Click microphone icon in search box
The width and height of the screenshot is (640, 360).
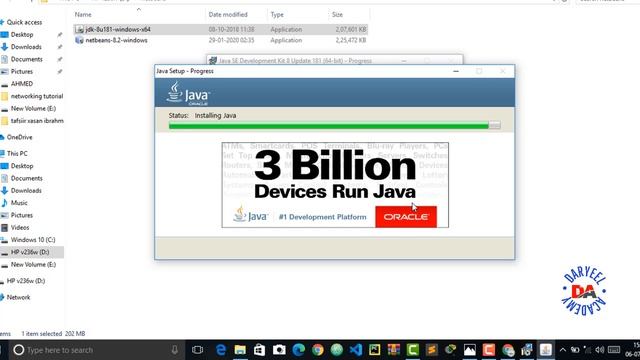(x=174, y=350)
